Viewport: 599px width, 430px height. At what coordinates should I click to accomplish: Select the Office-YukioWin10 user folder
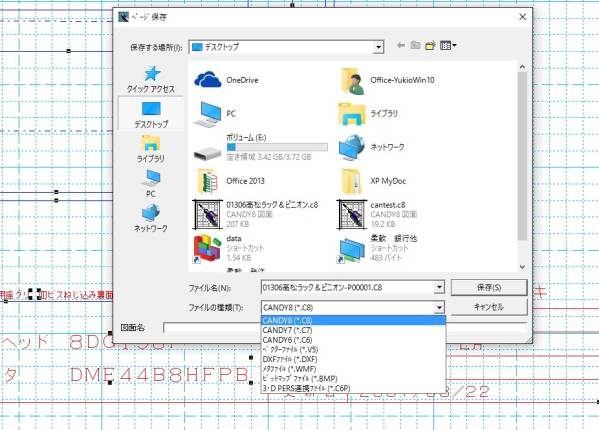[387, 80]
